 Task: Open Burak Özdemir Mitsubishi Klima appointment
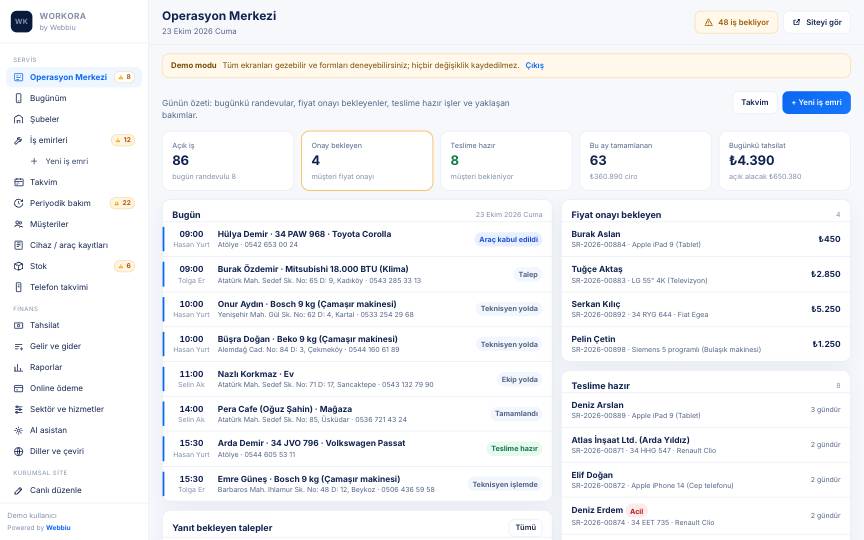[x=357, y=274]
